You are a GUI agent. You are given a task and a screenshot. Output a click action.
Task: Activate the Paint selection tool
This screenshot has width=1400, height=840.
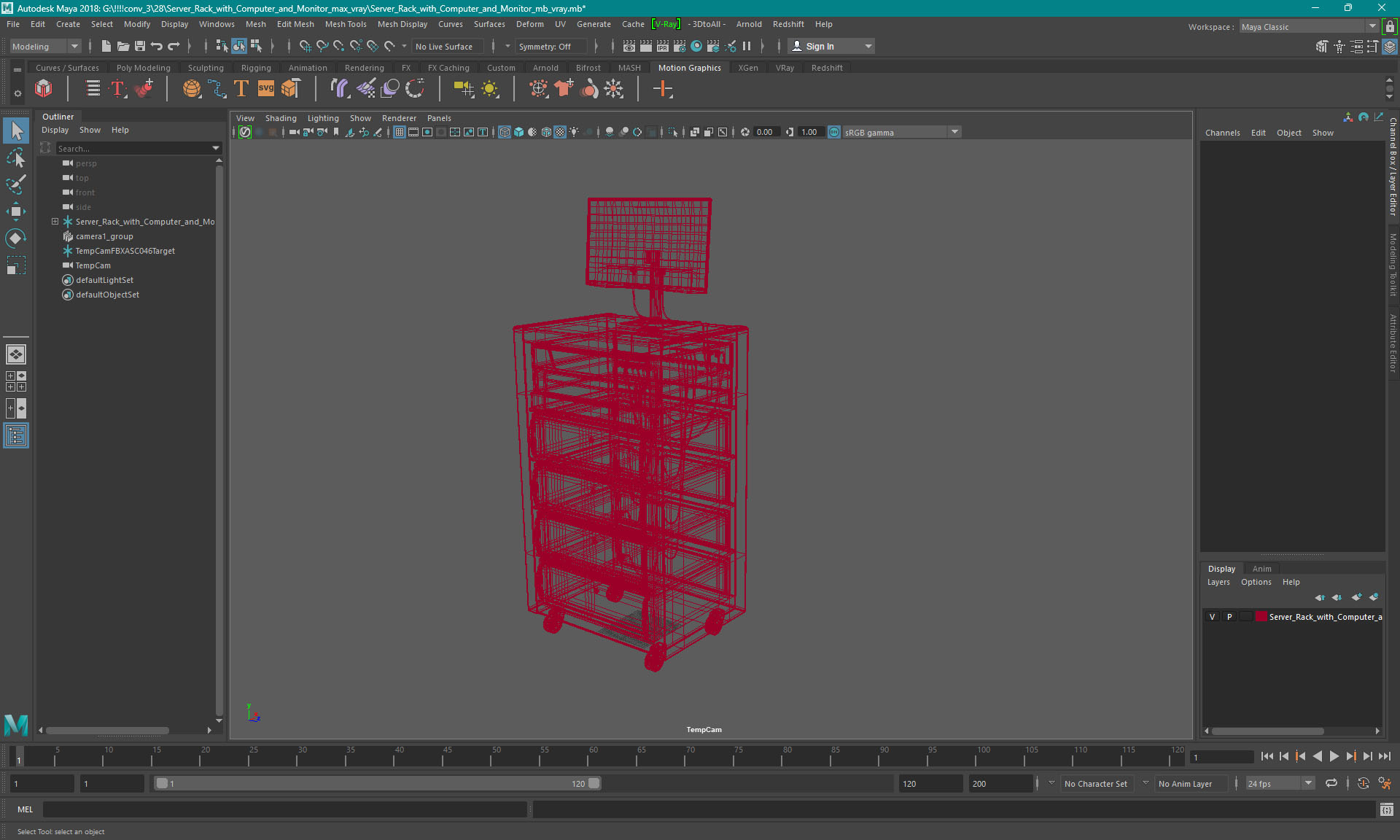16,184
